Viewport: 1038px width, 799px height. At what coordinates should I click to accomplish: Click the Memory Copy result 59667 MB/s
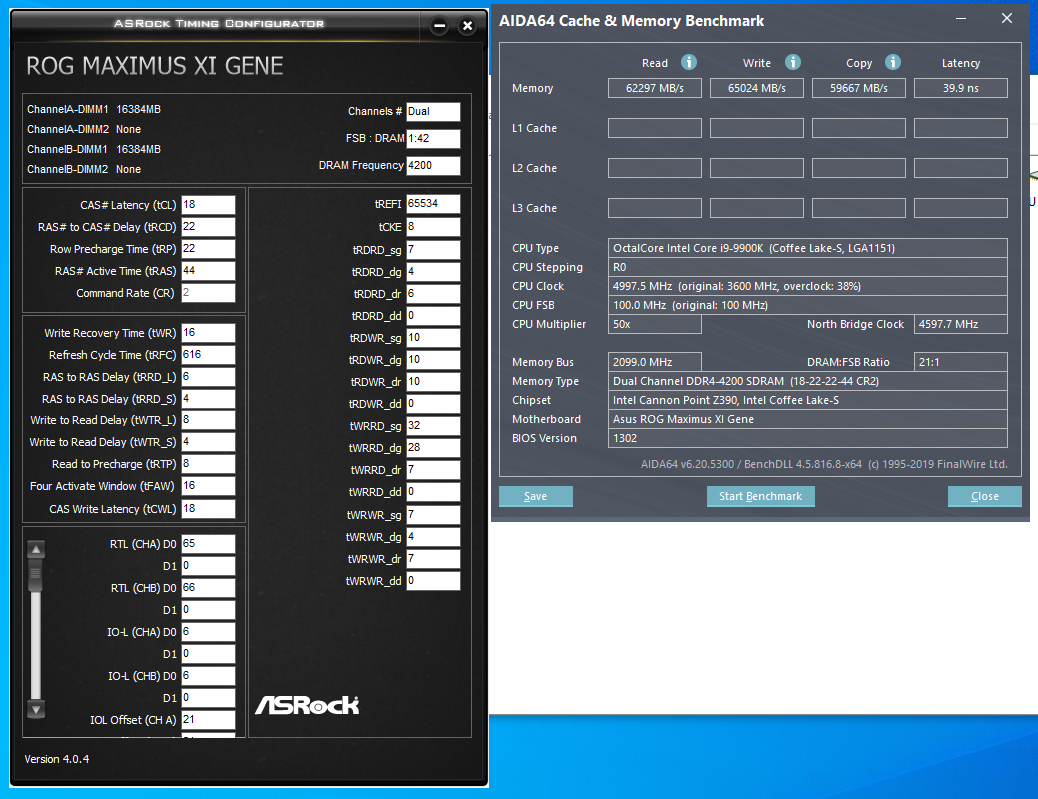coord(859,88)
